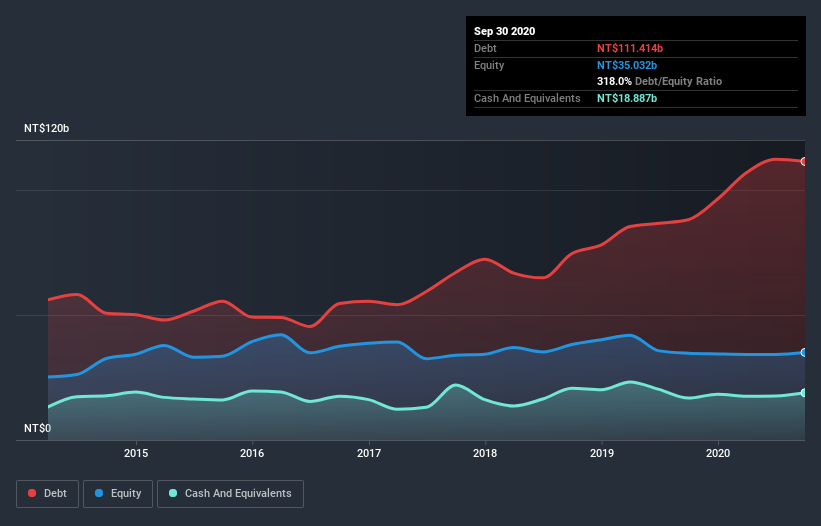Toggle the Debt legend button
The width and height of the screenshot is (821, 526).
tap(48, 494)
